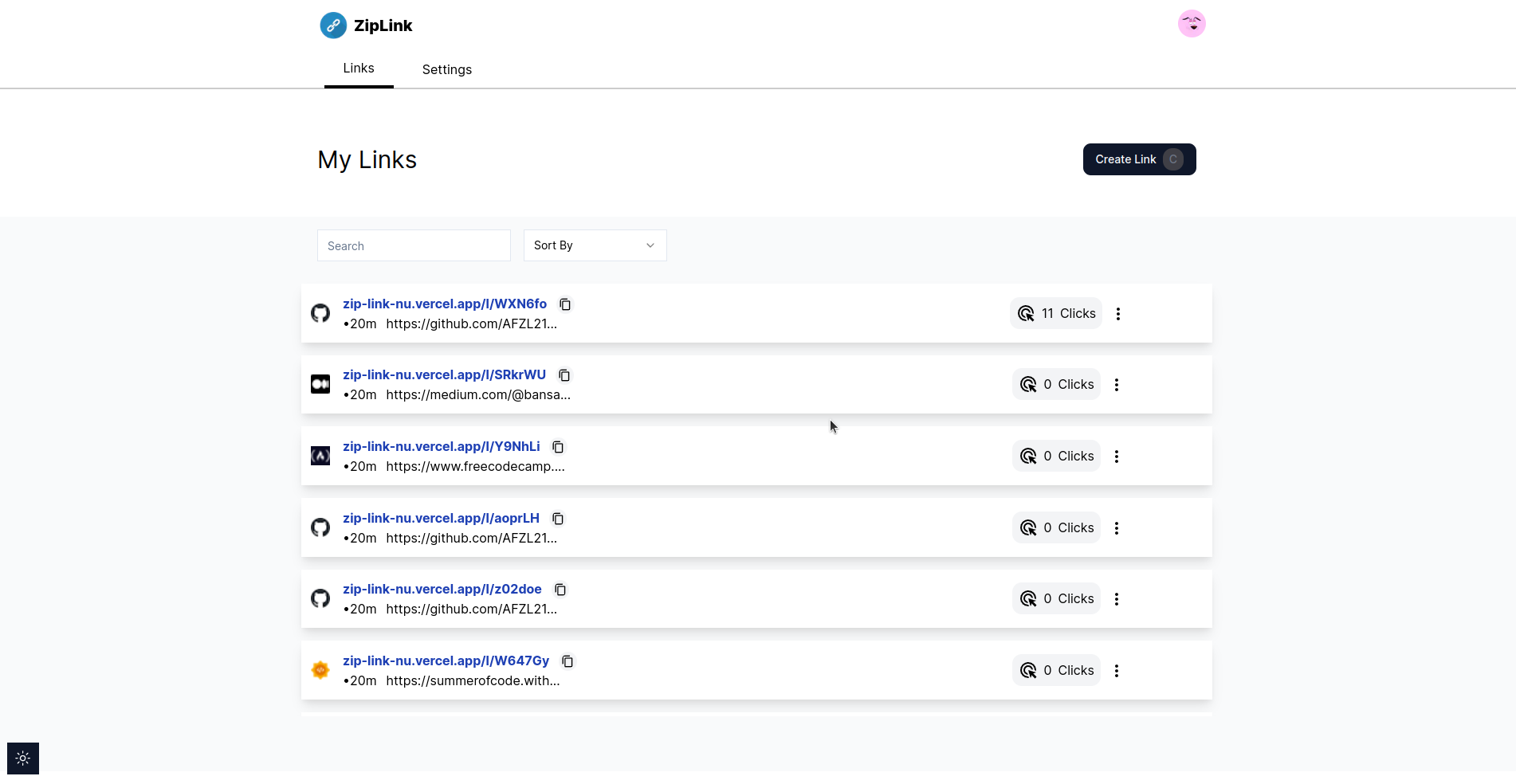
Task: Open the pink user avatar menu
Action: pos(1192,24)
